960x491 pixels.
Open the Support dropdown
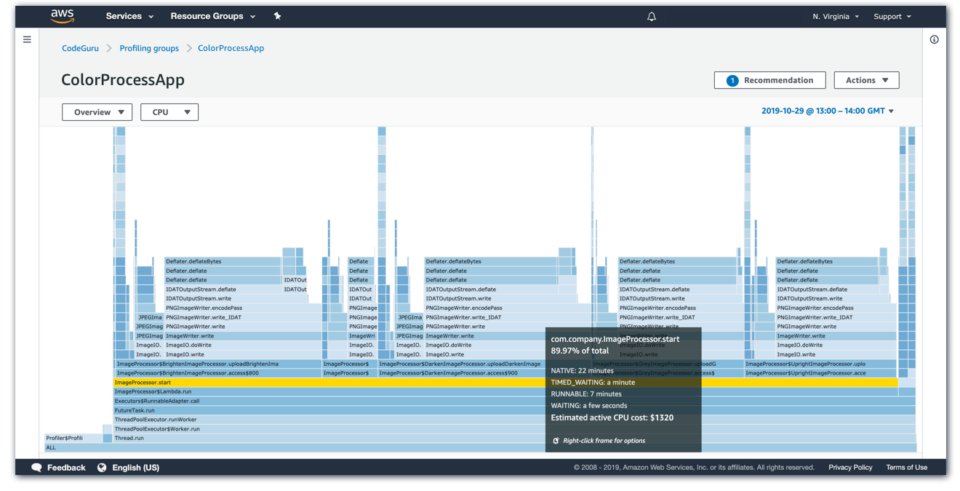[892, 17]
